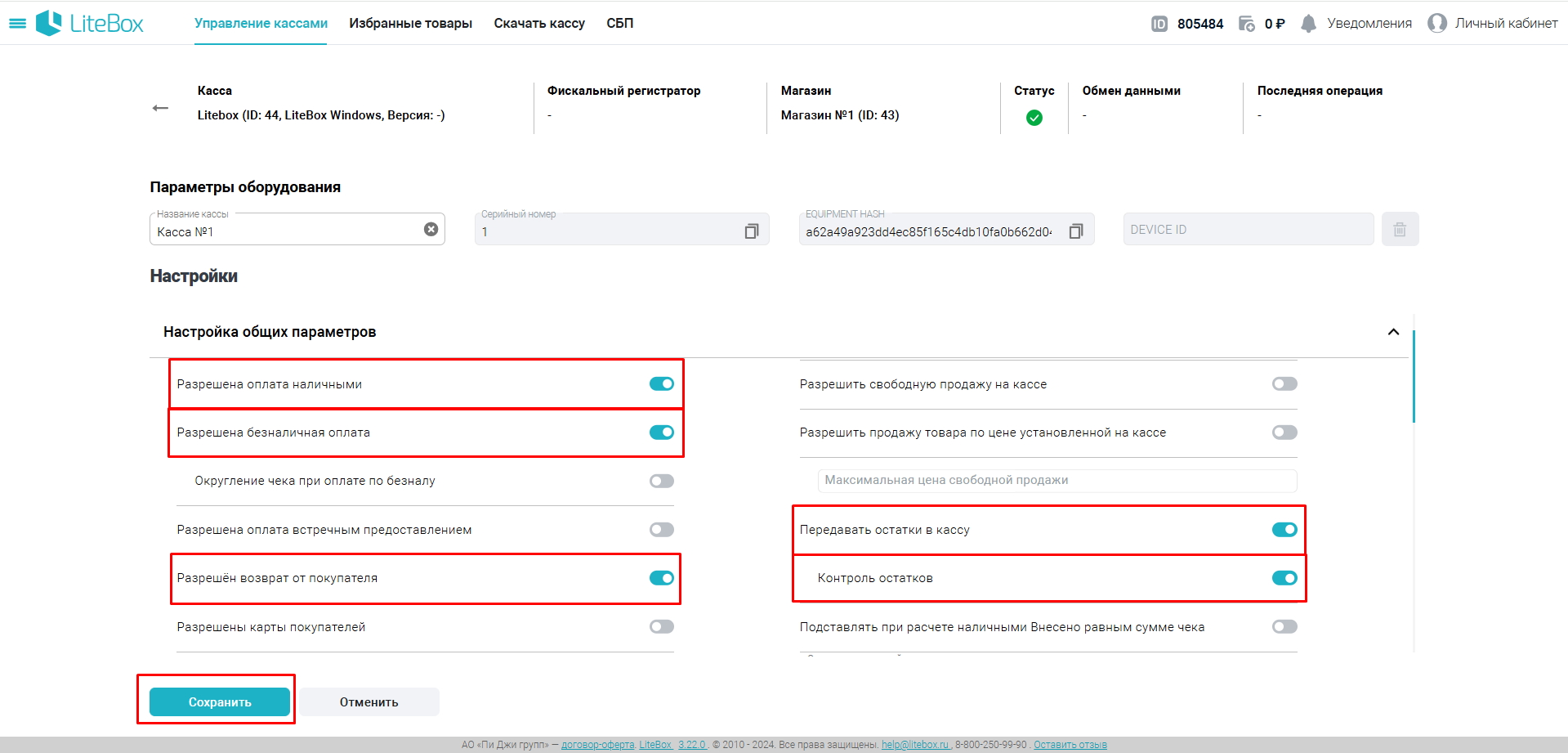This screenshot has width=1568, height=753.
Task: Click the settings panel scrollbar
Action: click(x=1413, y=377)
